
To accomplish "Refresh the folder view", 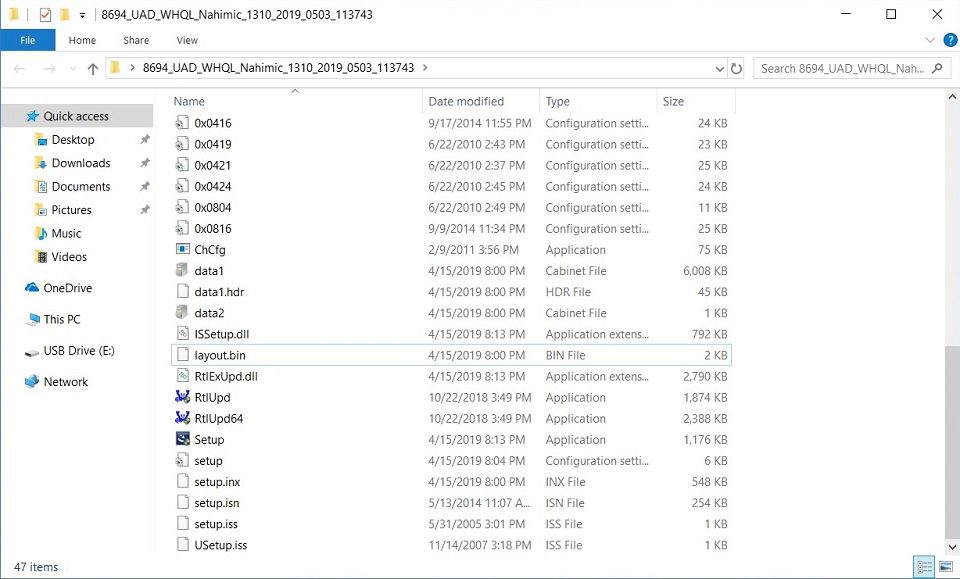I will pyautogui.click(x=737, y=69).
